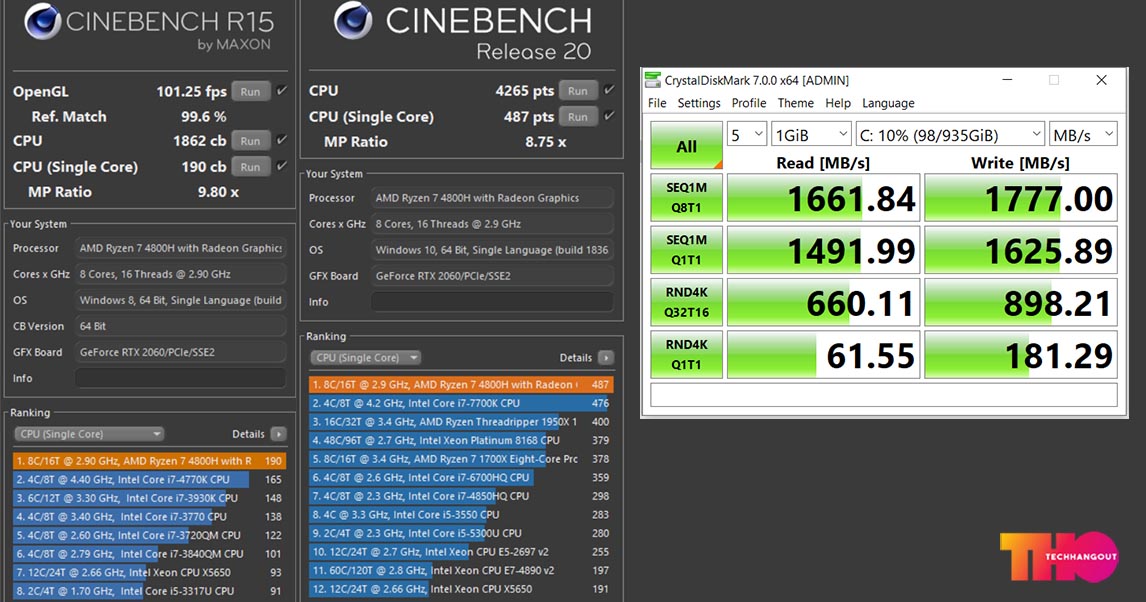Viewport: 1146px width, 602px height.
Task: Start the RND4K Q32T16 benchmark
Action: (x=686, y=302)
